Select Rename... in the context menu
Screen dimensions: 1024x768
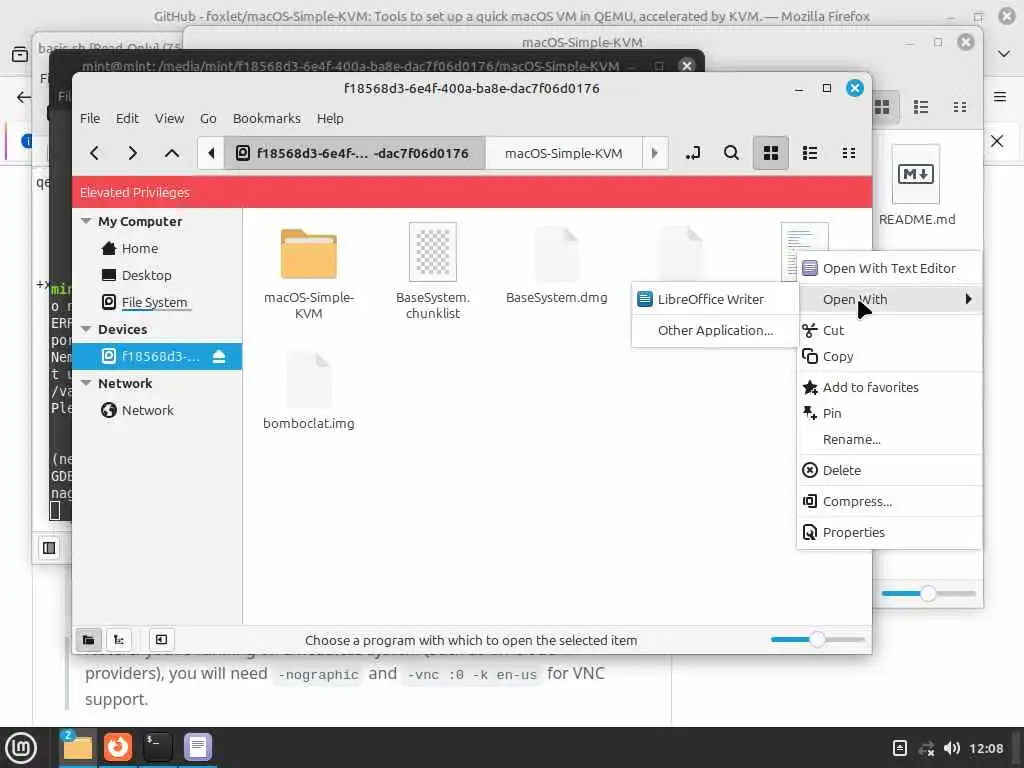(889, 439)
